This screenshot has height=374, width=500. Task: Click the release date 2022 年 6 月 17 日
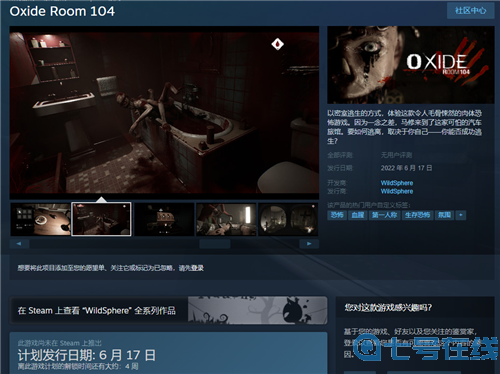click(406, 168)
